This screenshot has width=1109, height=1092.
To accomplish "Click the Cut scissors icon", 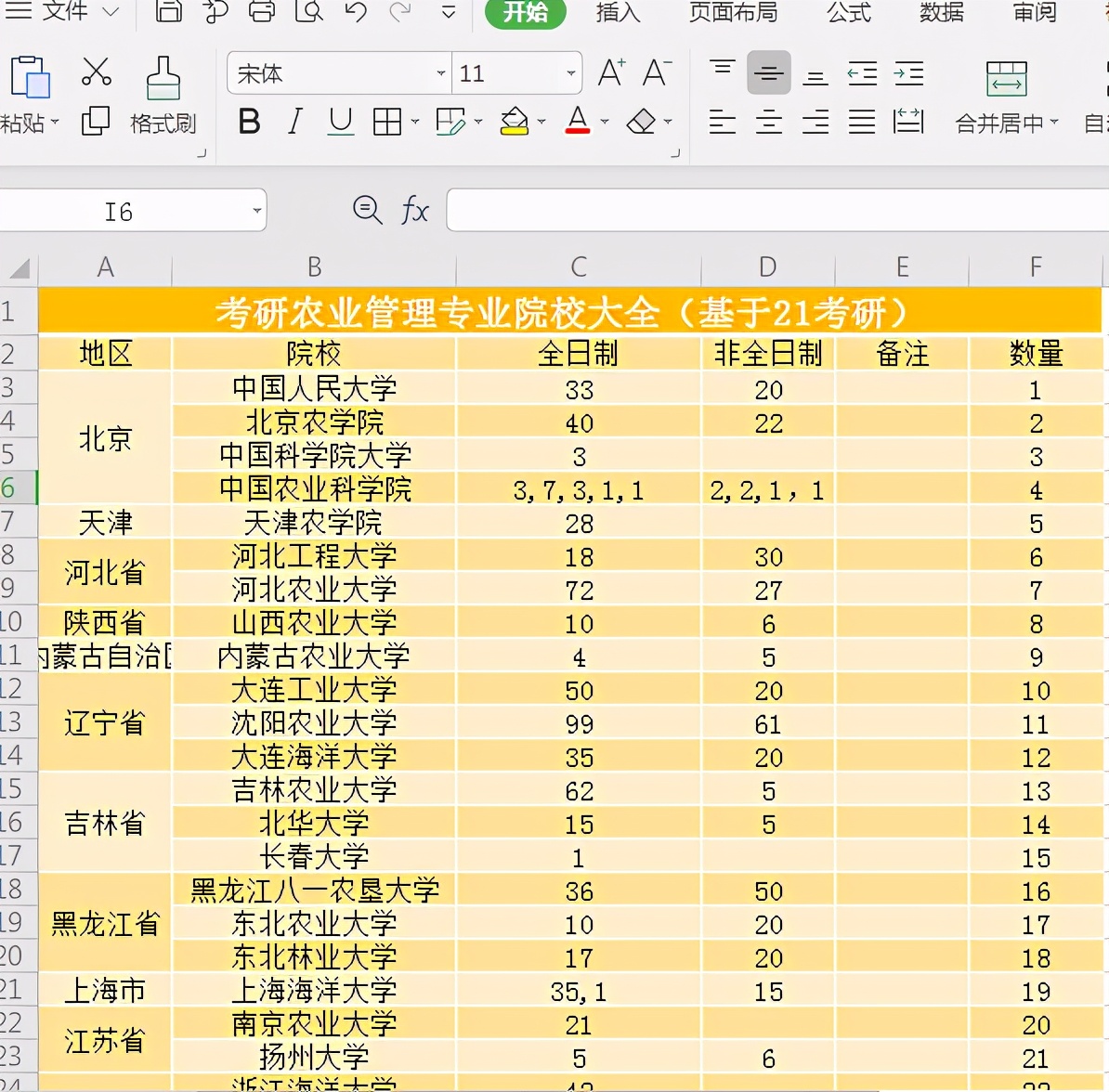I will pyautogui.click(x=97, y=72).
